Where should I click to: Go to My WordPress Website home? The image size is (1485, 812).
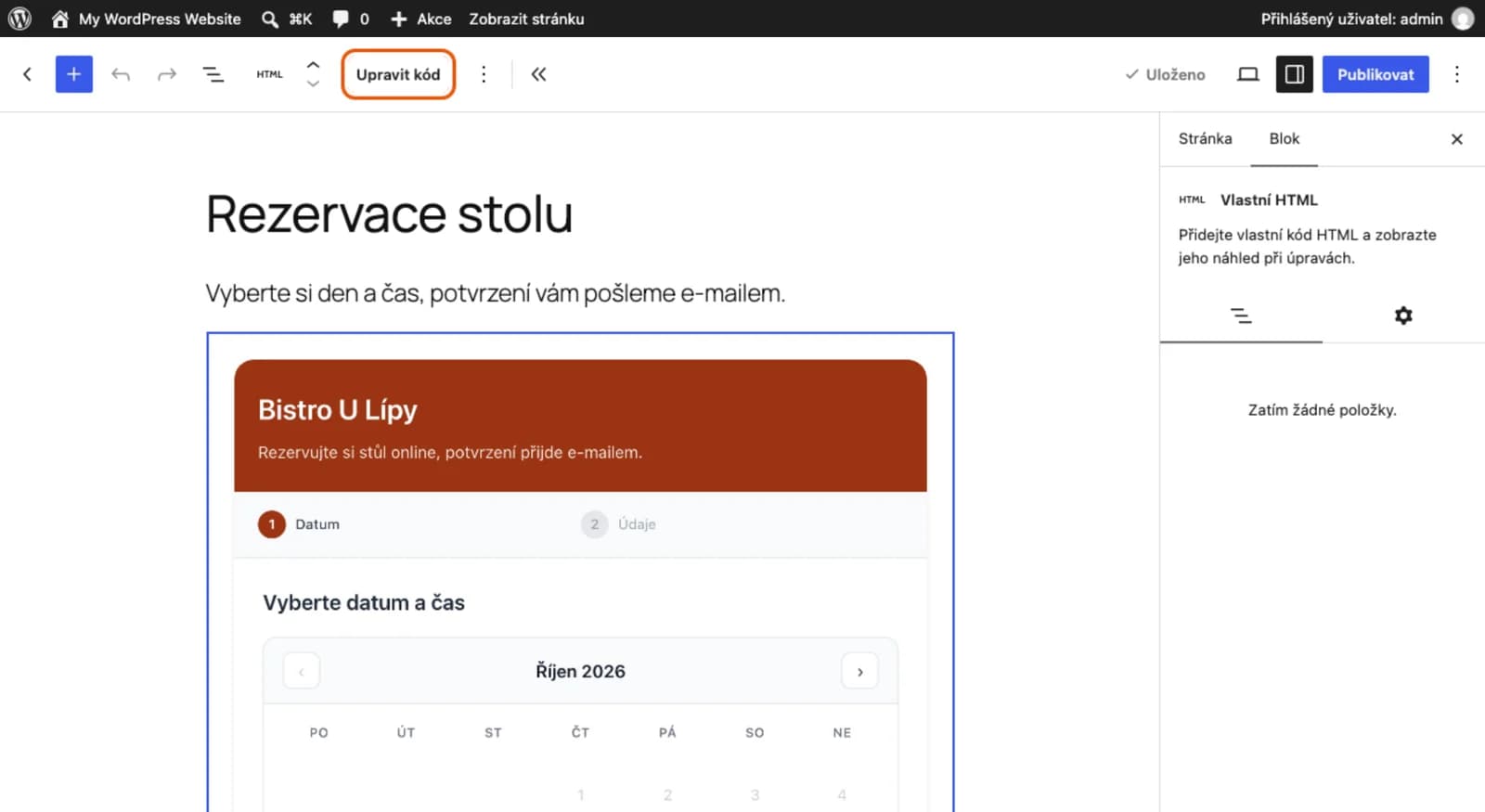pos(147,19)
